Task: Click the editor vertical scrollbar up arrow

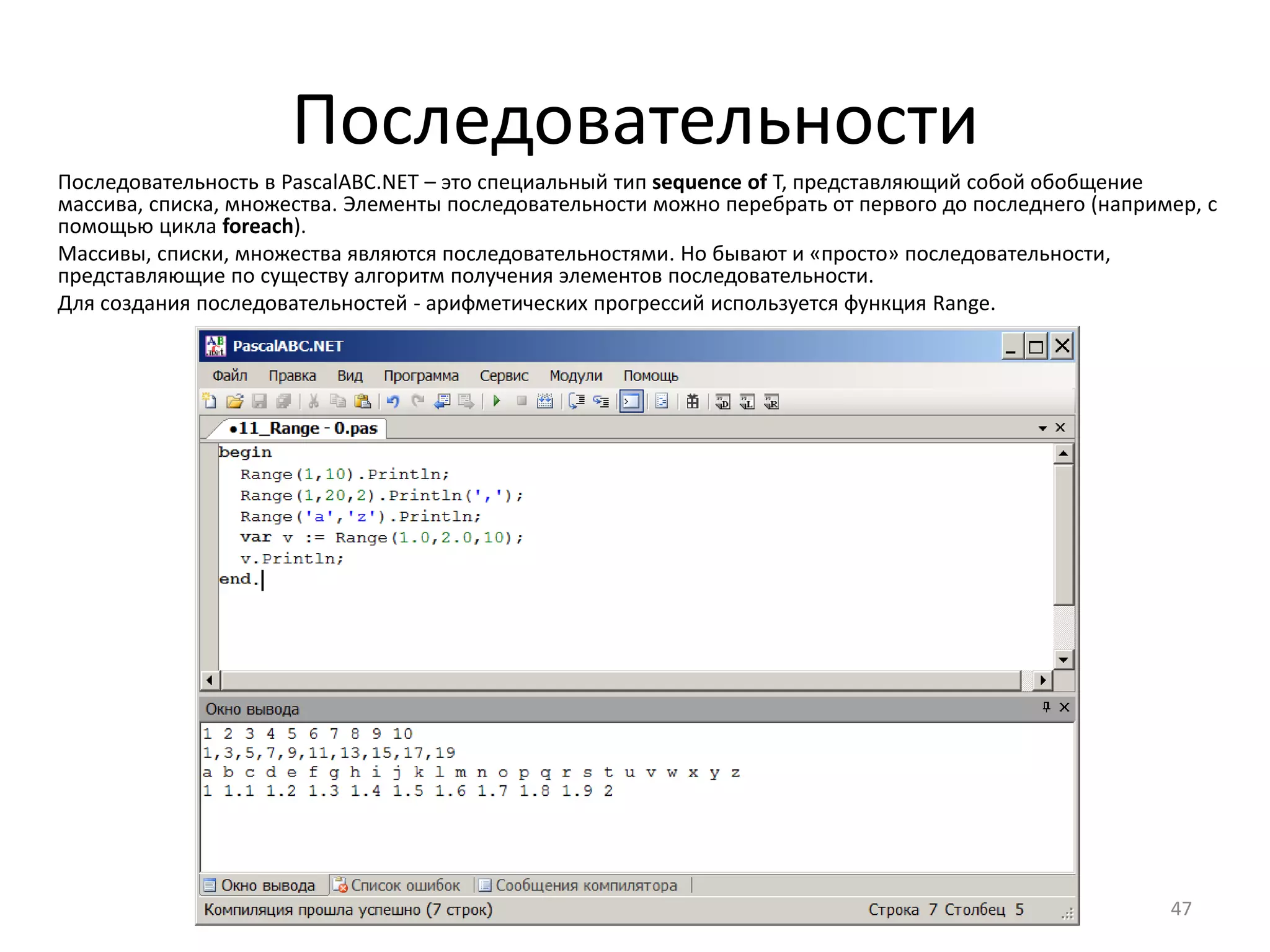Action: tap(1064, 454)
